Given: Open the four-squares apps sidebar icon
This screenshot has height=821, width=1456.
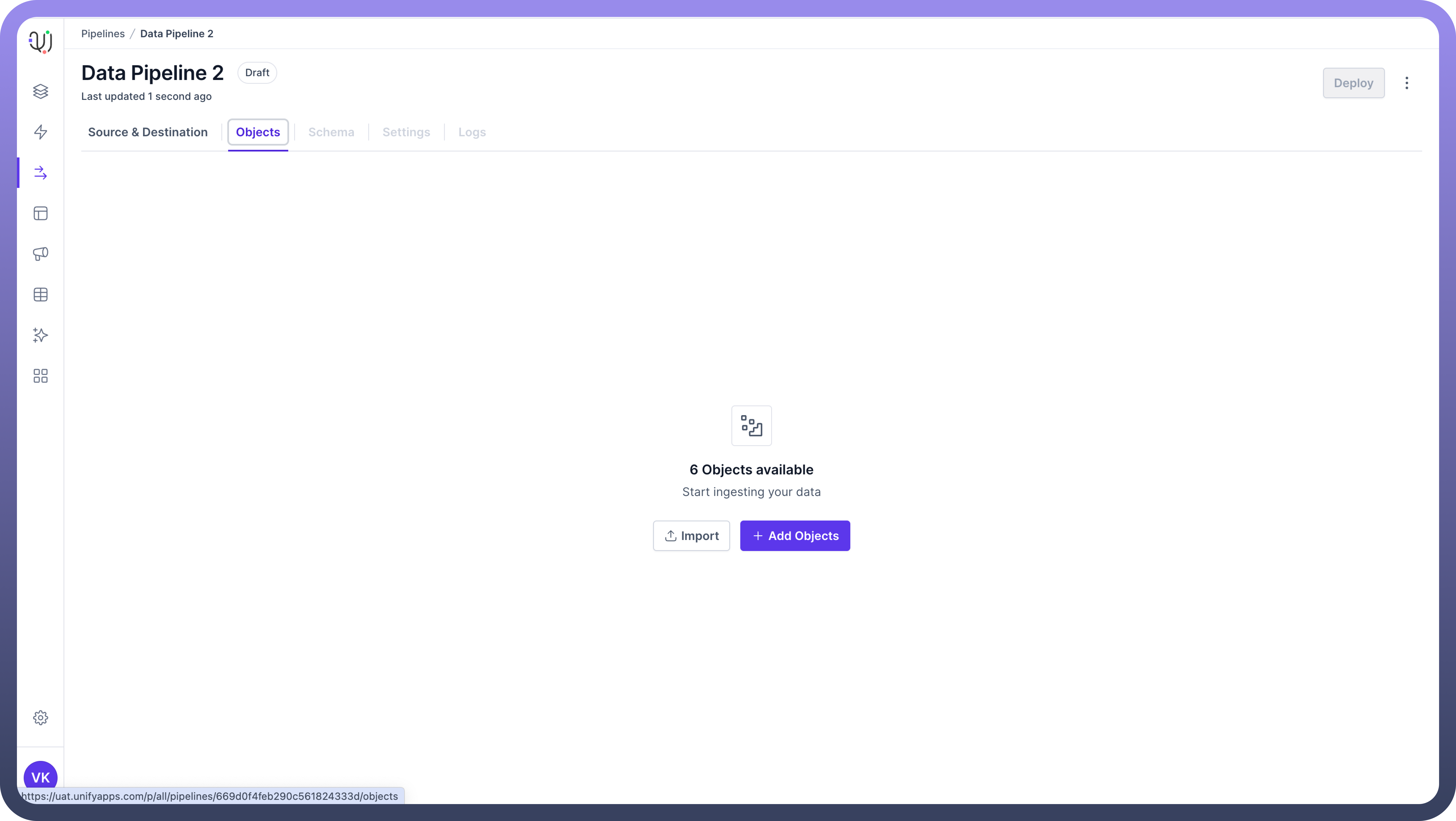Looking at the screenshot, I should 40,376.
